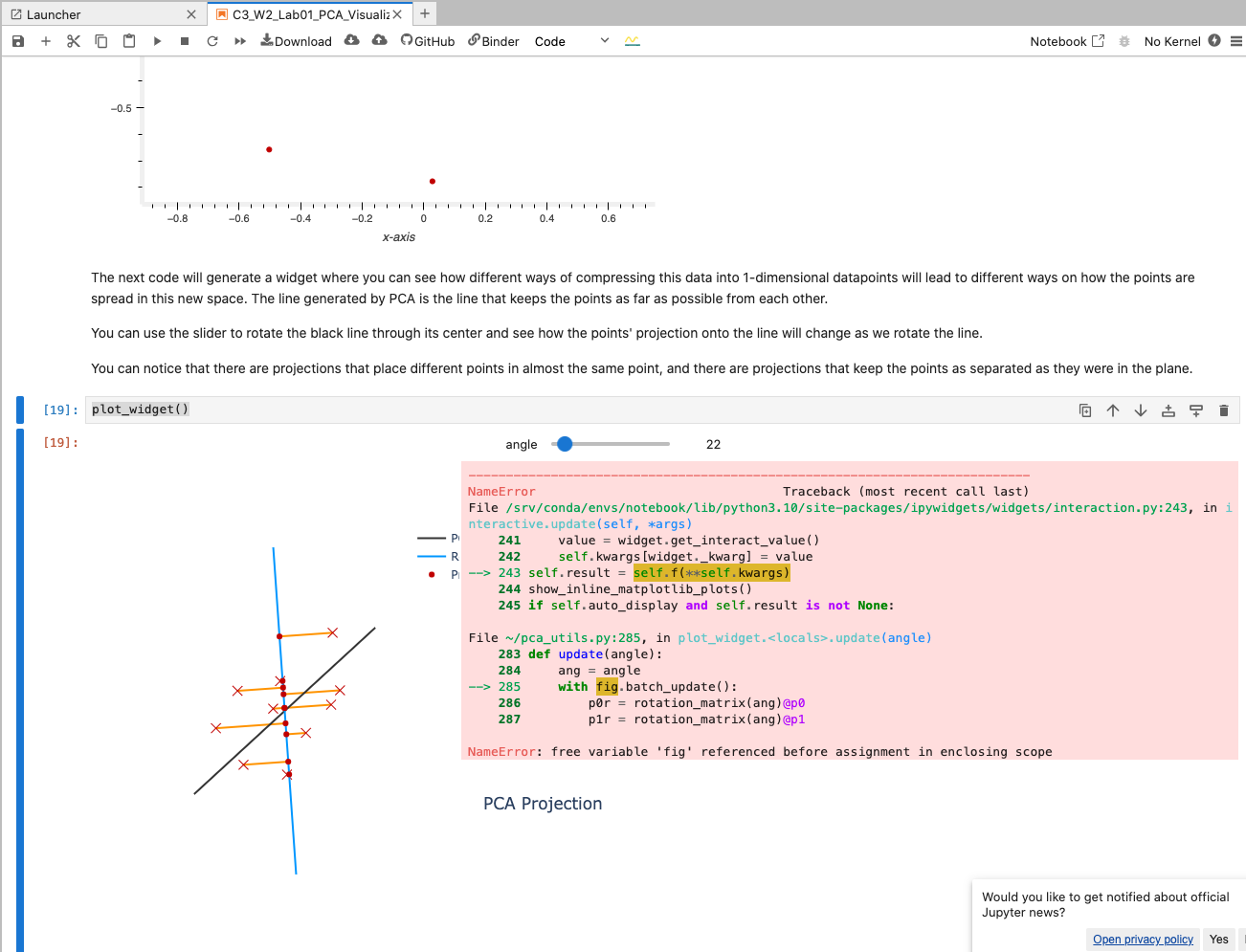Open the hamburger menu at toolbar right

point(1236,41)
